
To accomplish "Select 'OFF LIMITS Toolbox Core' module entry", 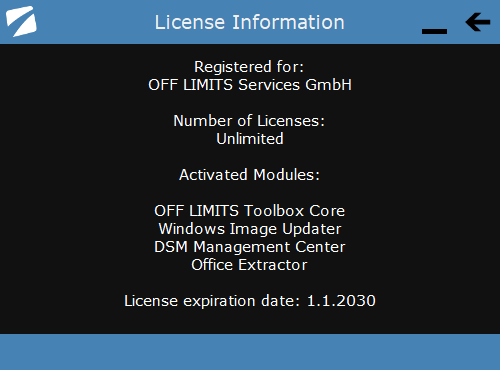I will pos(250,211).
